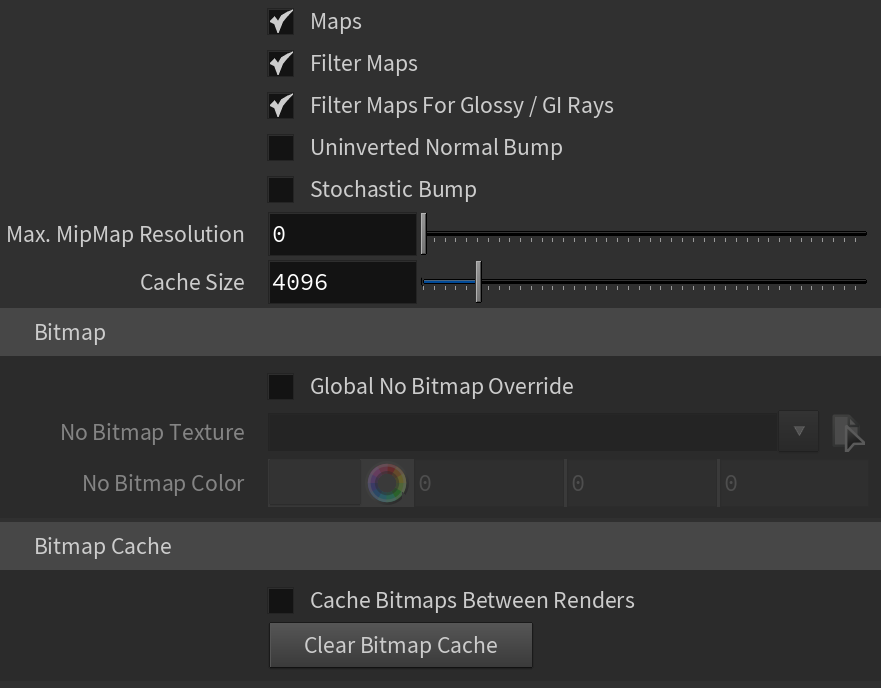Viewport: 881px width, 688px height.
Task: Click the Clear Bitmap Cache button
Action: pos(401,645)
